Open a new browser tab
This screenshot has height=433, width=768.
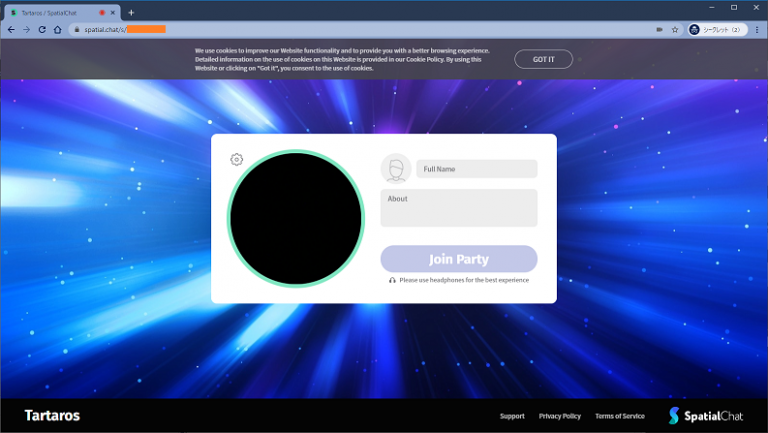[131, 12]
